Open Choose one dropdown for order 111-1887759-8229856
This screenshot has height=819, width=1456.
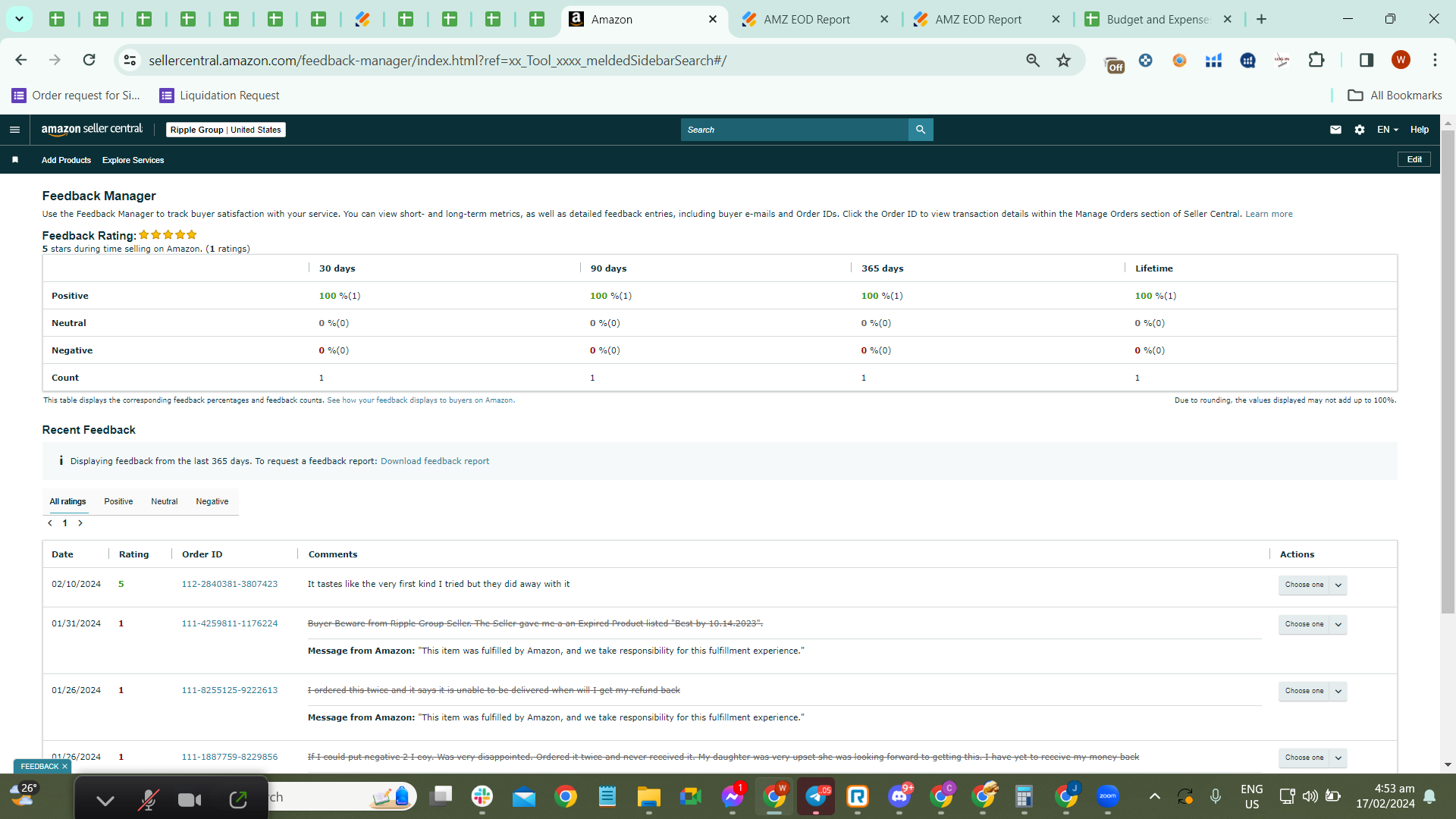[1313, 758]
